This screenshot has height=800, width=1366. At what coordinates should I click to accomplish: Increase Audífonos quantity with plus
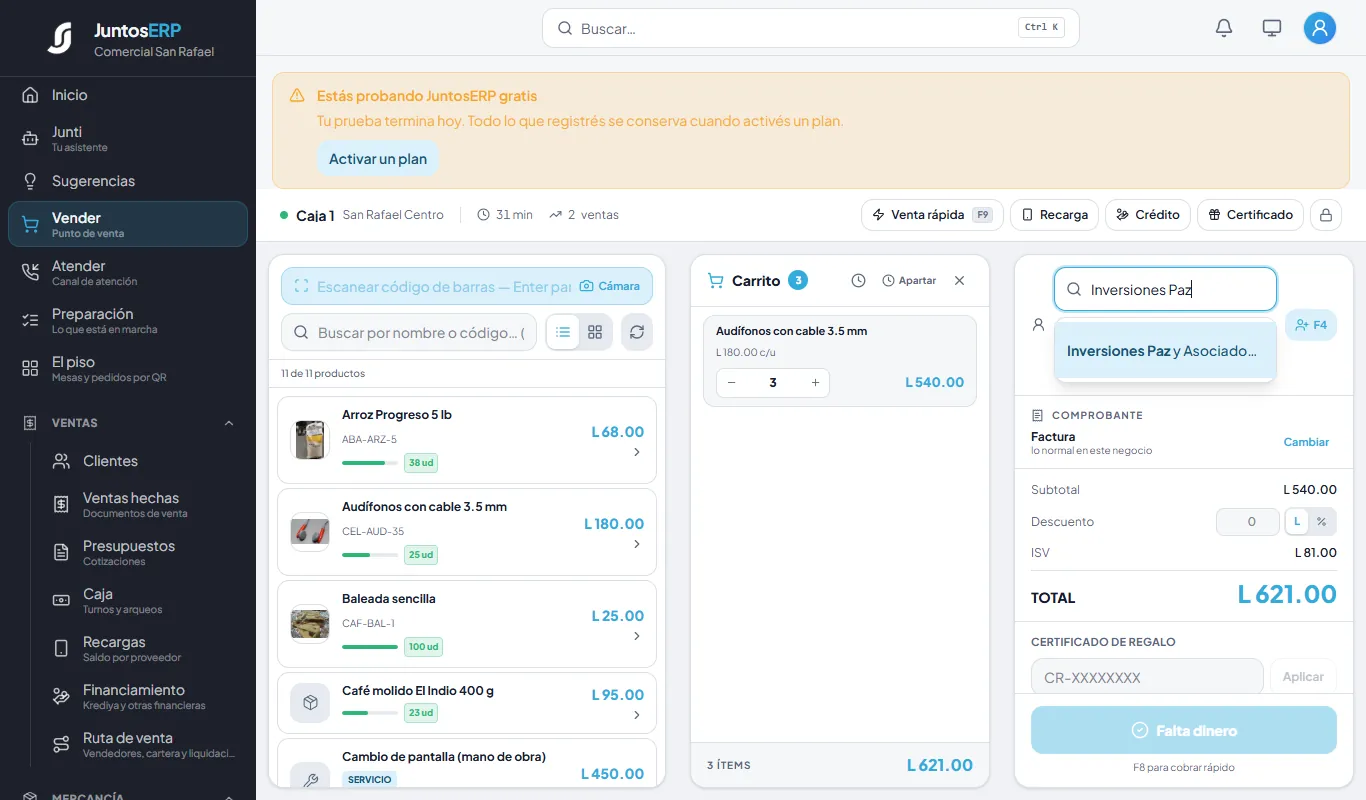[815, 383]
